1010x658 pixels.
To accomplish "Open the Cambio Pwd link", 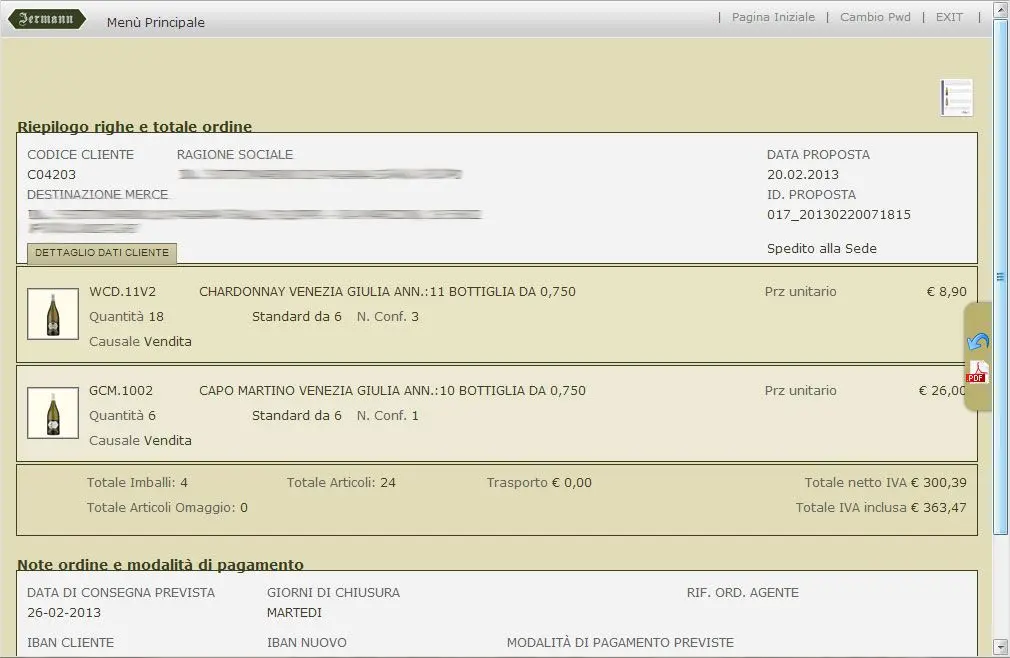I will [875, 17].
